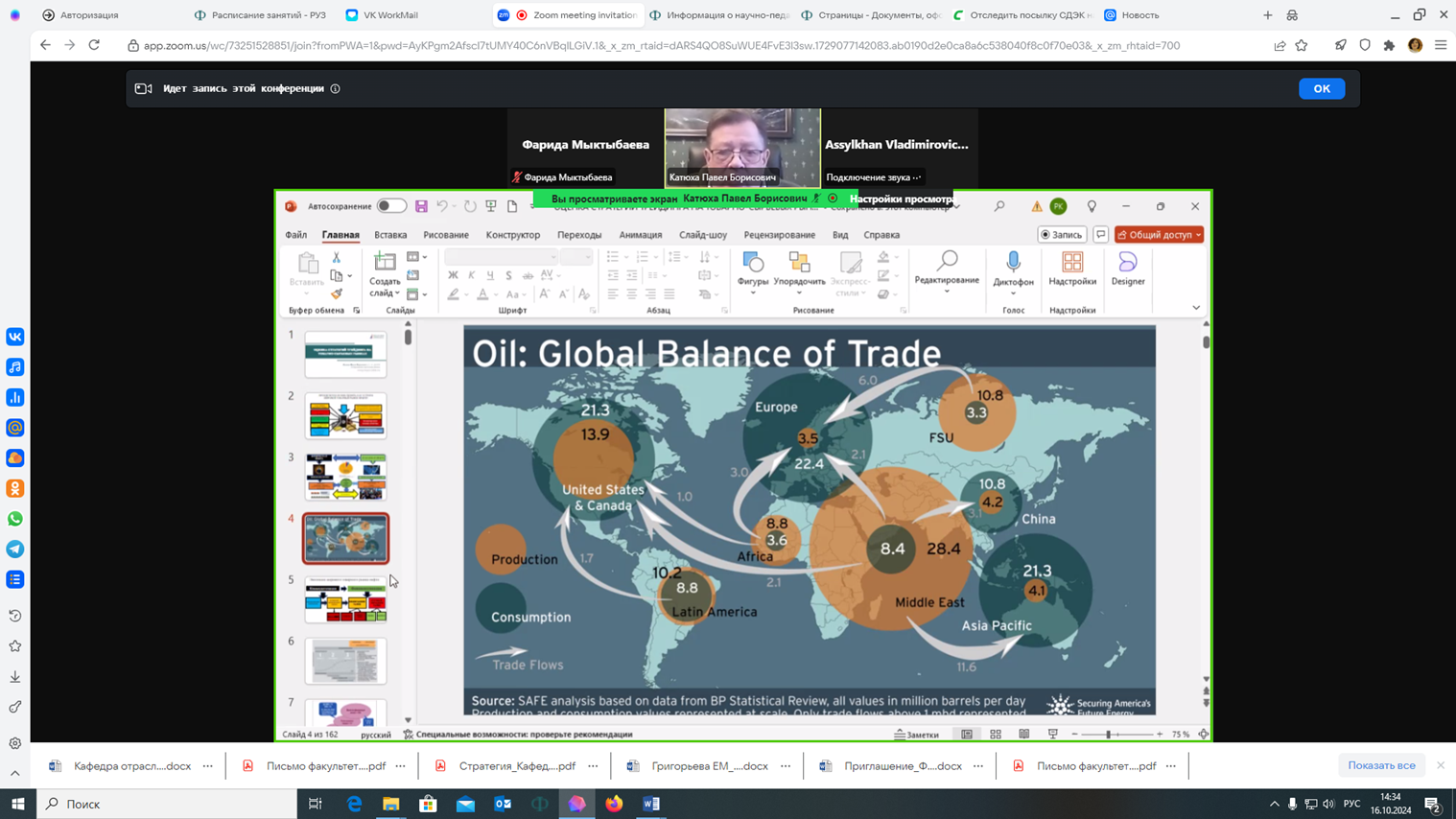Switch to the Слайд-шоу tab
This screenshot has width=1456, height=819.
pyautogui.click(x=703, y=235)
